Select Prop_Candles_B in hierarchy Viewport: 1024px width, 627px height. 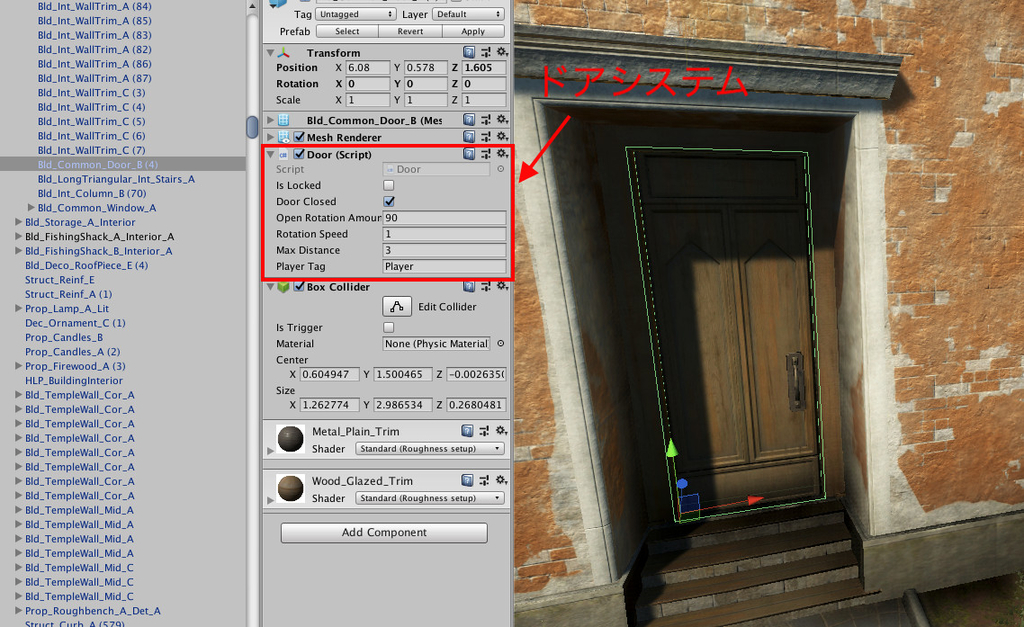coord(64,337)
